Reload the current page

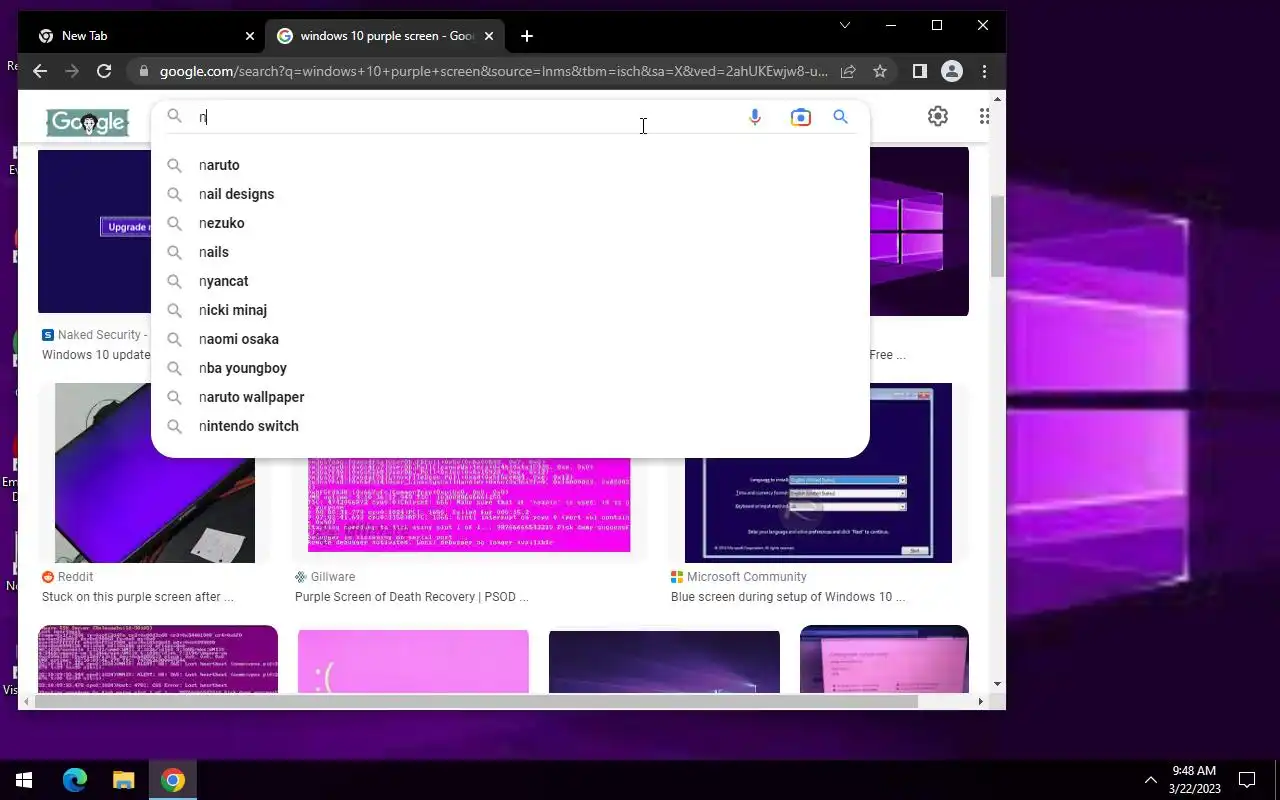pyautogui.click(x=104, y=71)
